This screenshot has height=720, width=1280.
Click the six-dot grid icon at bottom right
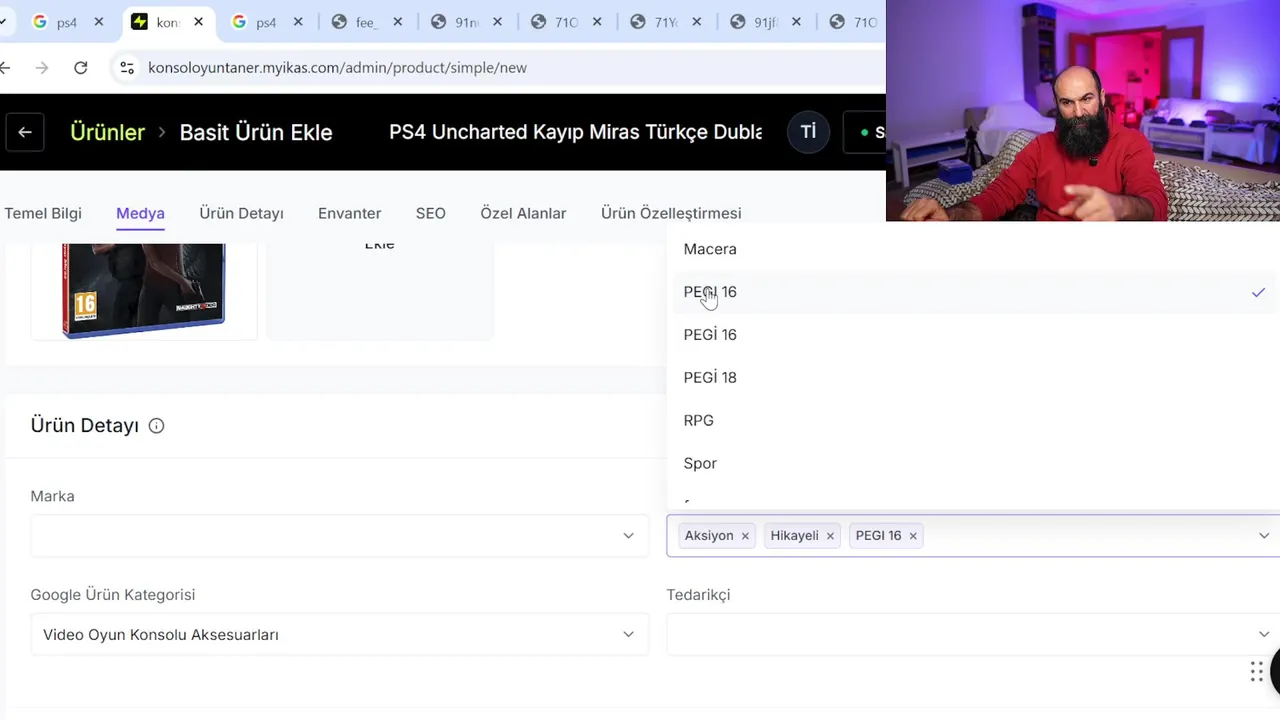(x=1257, y=671)
